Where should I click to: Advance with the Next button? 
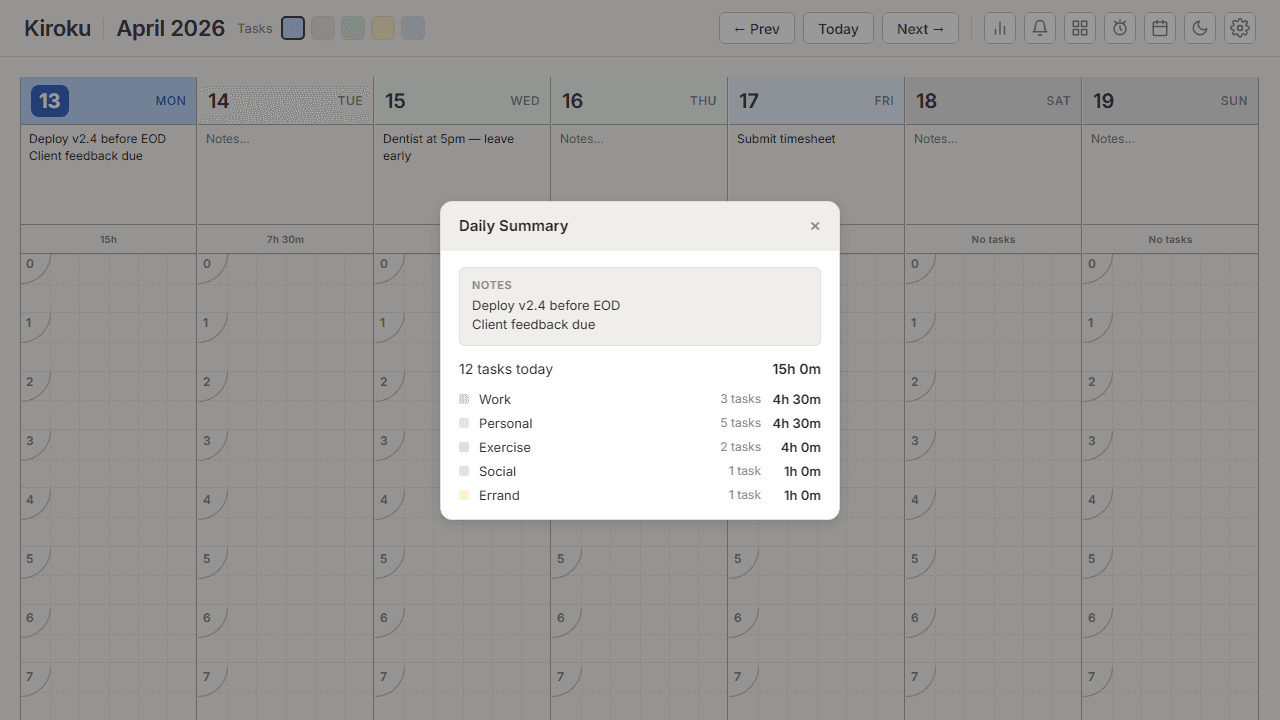(920, 28)
